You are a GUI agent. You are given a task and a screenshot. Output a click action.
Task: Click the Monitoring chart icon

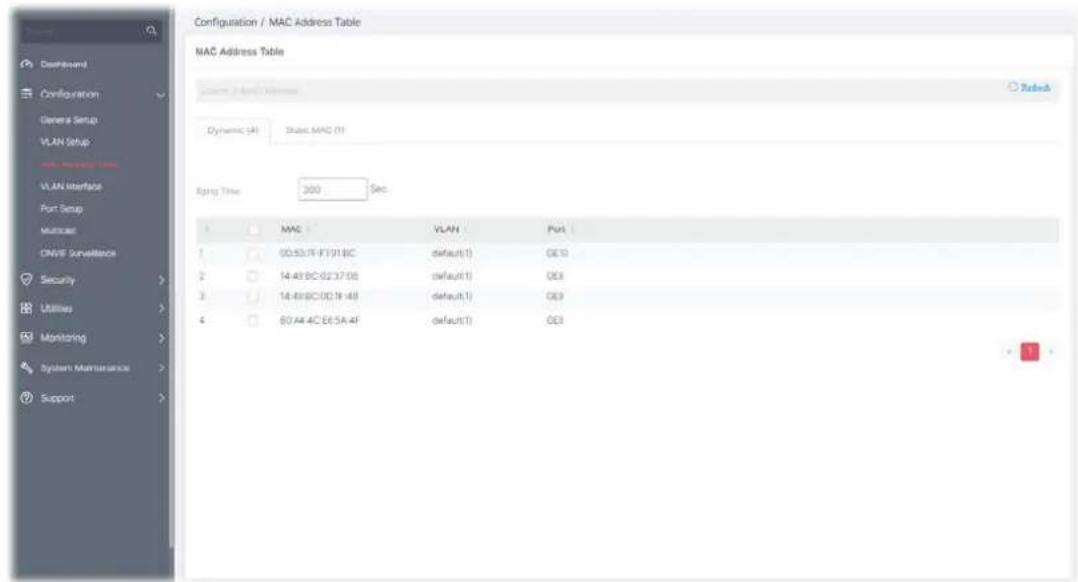(x=27, y=337)
